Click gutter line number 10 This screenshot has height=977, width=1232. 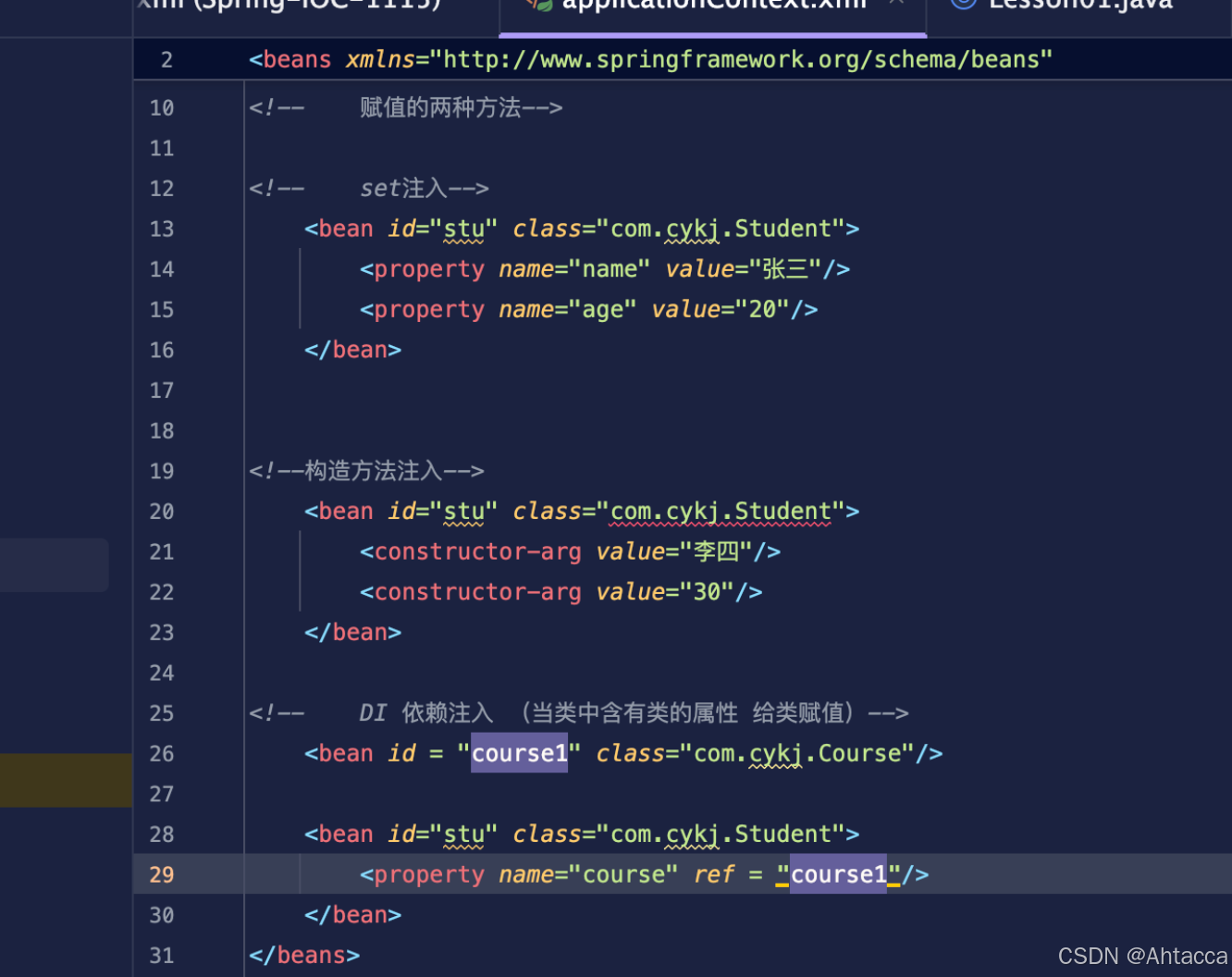click(x=162, y=108)
